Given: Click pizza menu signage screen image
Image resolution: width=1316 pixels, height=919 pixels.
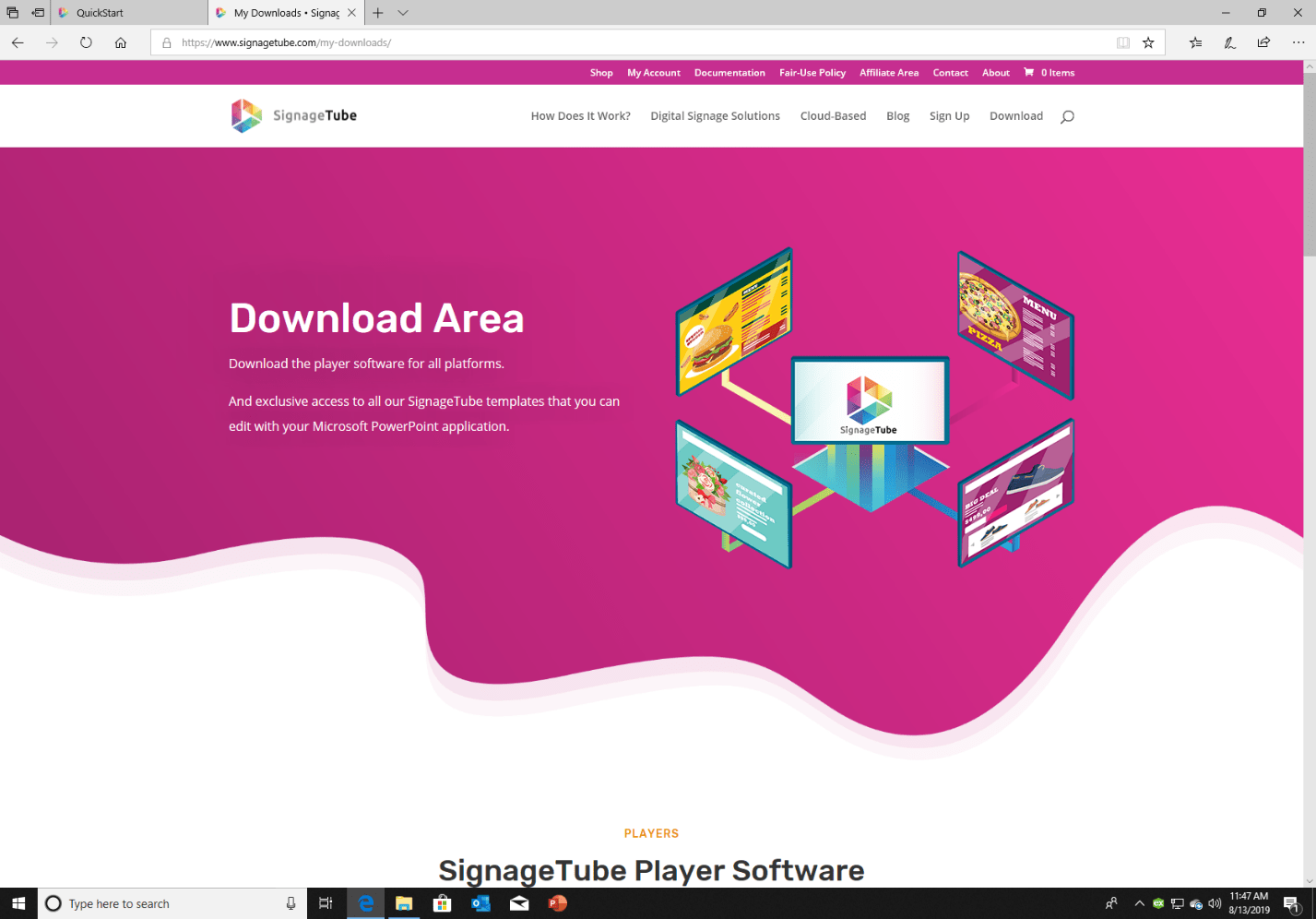Looking at the screenshot, I should click(1015, 325).
